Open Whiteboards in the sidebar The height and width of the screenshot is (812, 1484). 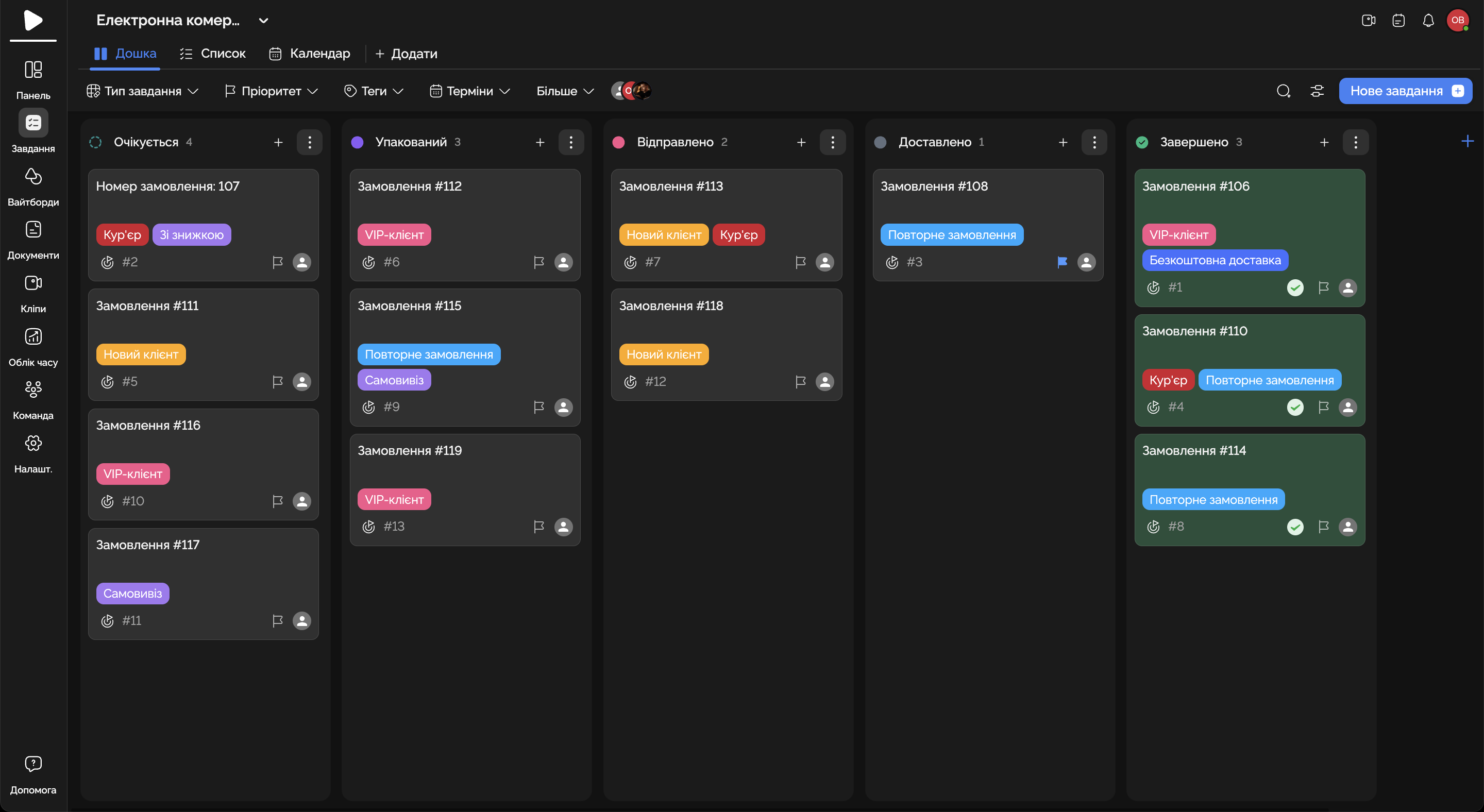(x=33, y=177)
